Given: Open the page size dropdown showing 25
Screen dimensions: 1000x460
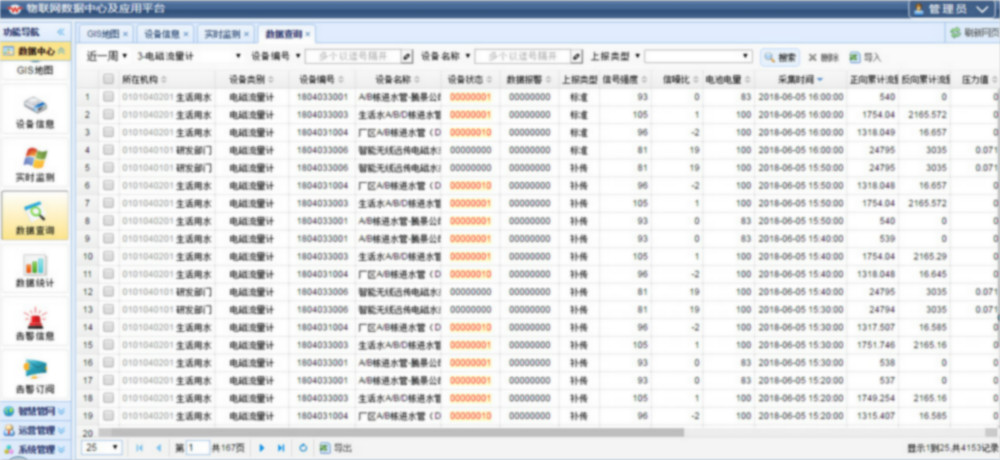Looking at the screenshot, I should point(103,447).
